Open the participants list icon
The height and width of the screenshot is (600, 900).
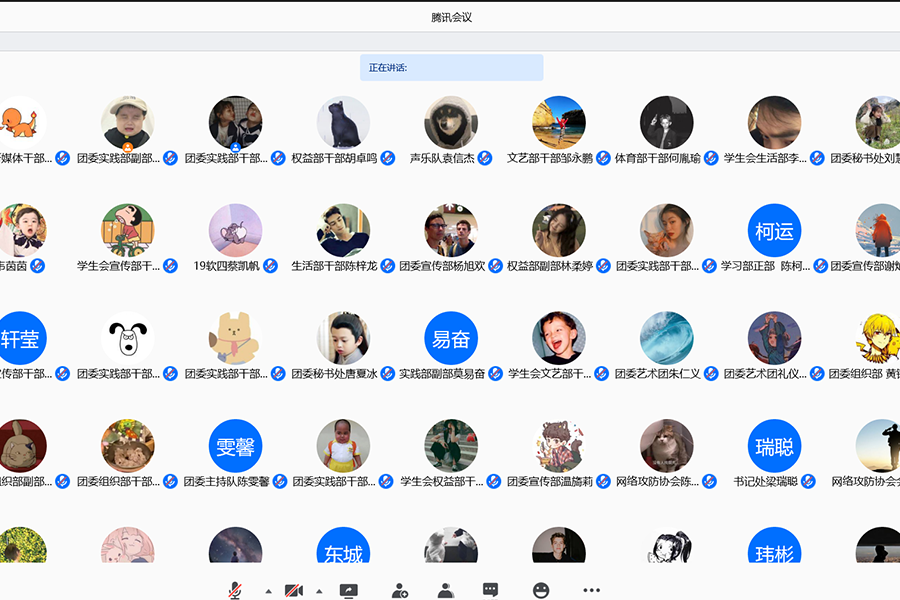(x=446, y=590)
